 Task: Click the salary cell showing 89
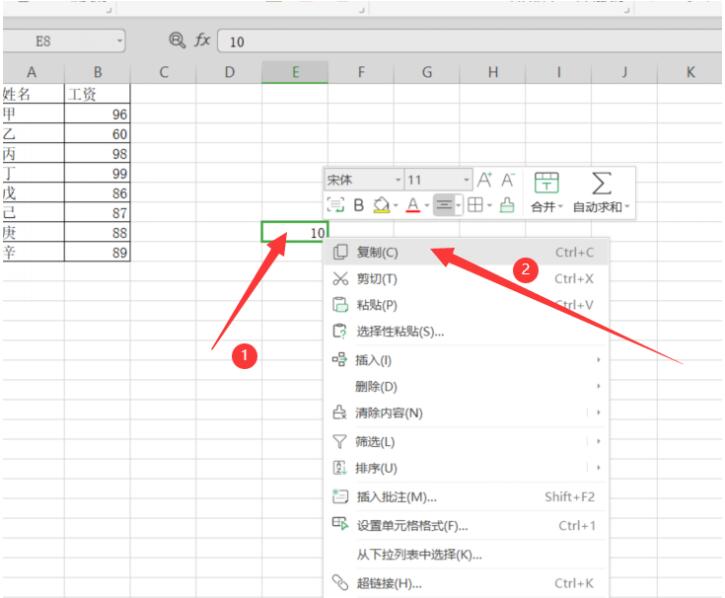[98, 252]
